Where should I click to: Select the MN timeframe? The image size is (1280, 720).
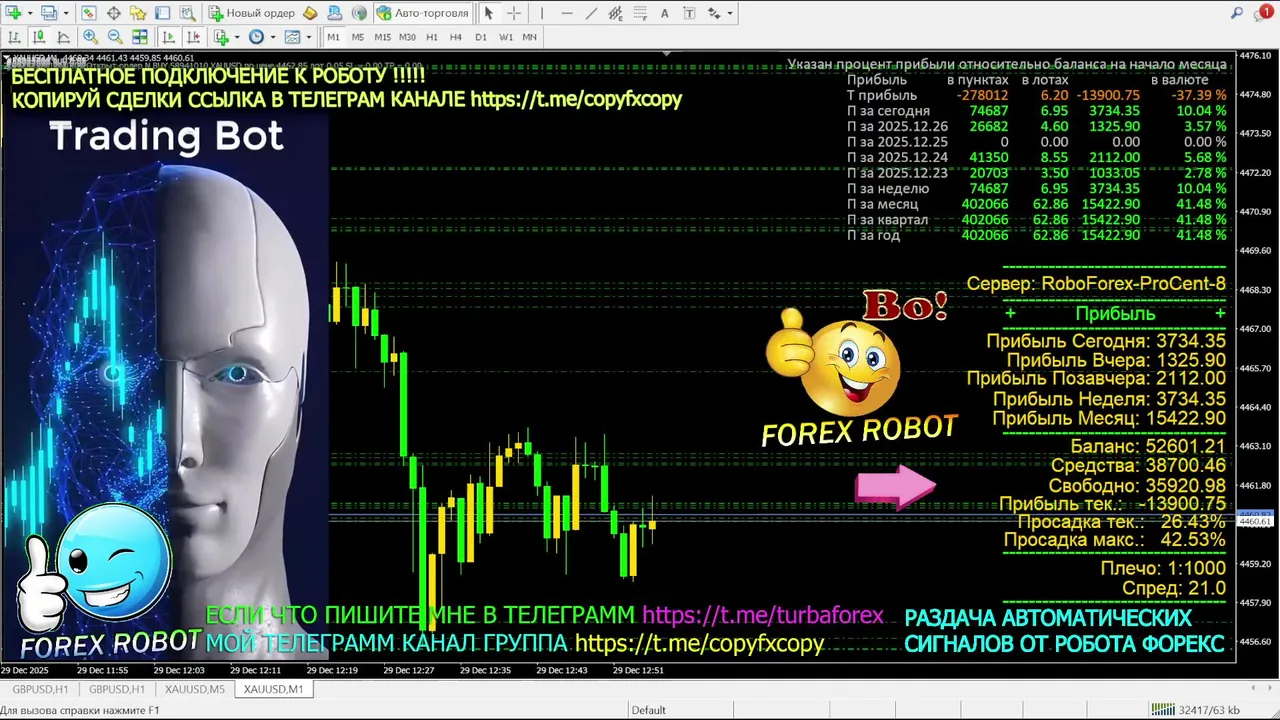[529, 37]
